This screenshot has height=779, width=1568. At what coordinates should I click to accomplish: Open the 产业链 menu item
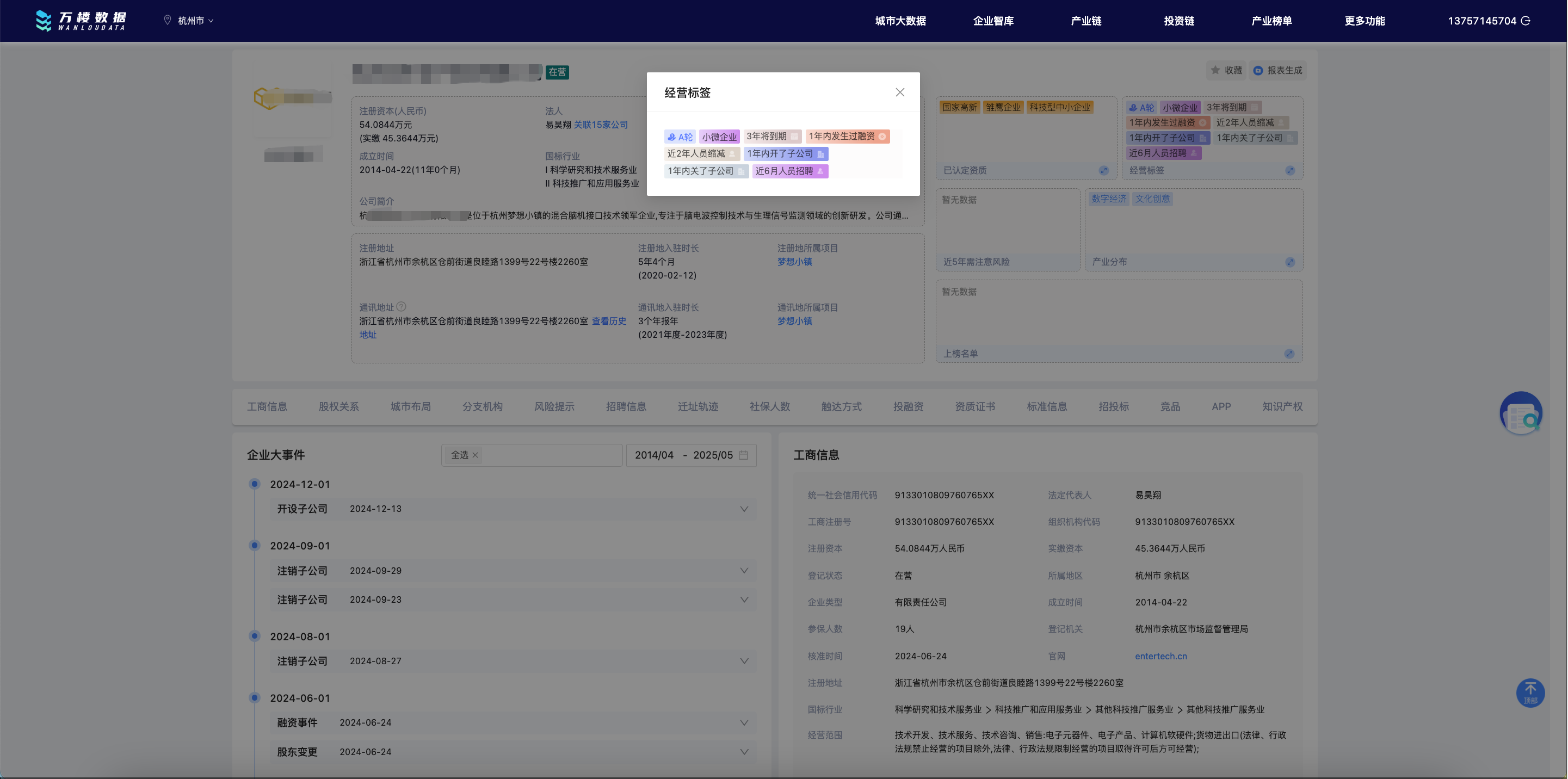1086,21
